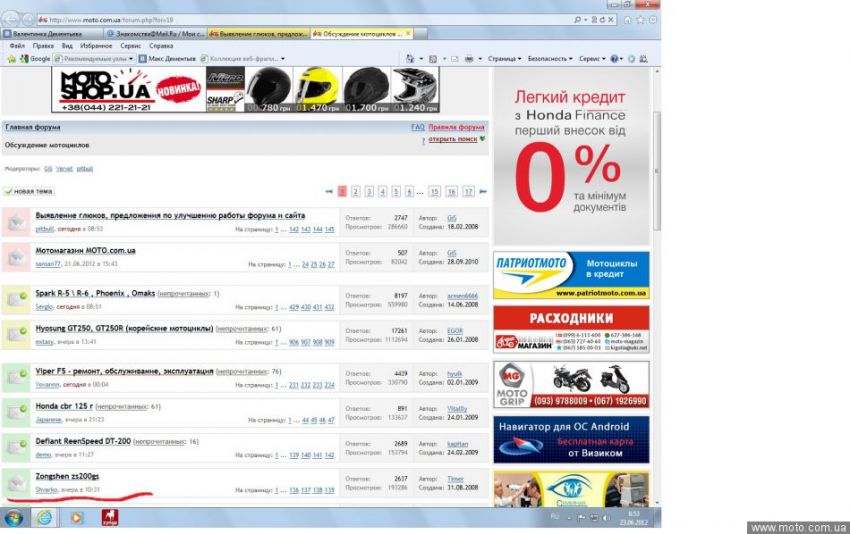Click the print icon in the command bar
850x534 pixels.
(x=468, y=59)
